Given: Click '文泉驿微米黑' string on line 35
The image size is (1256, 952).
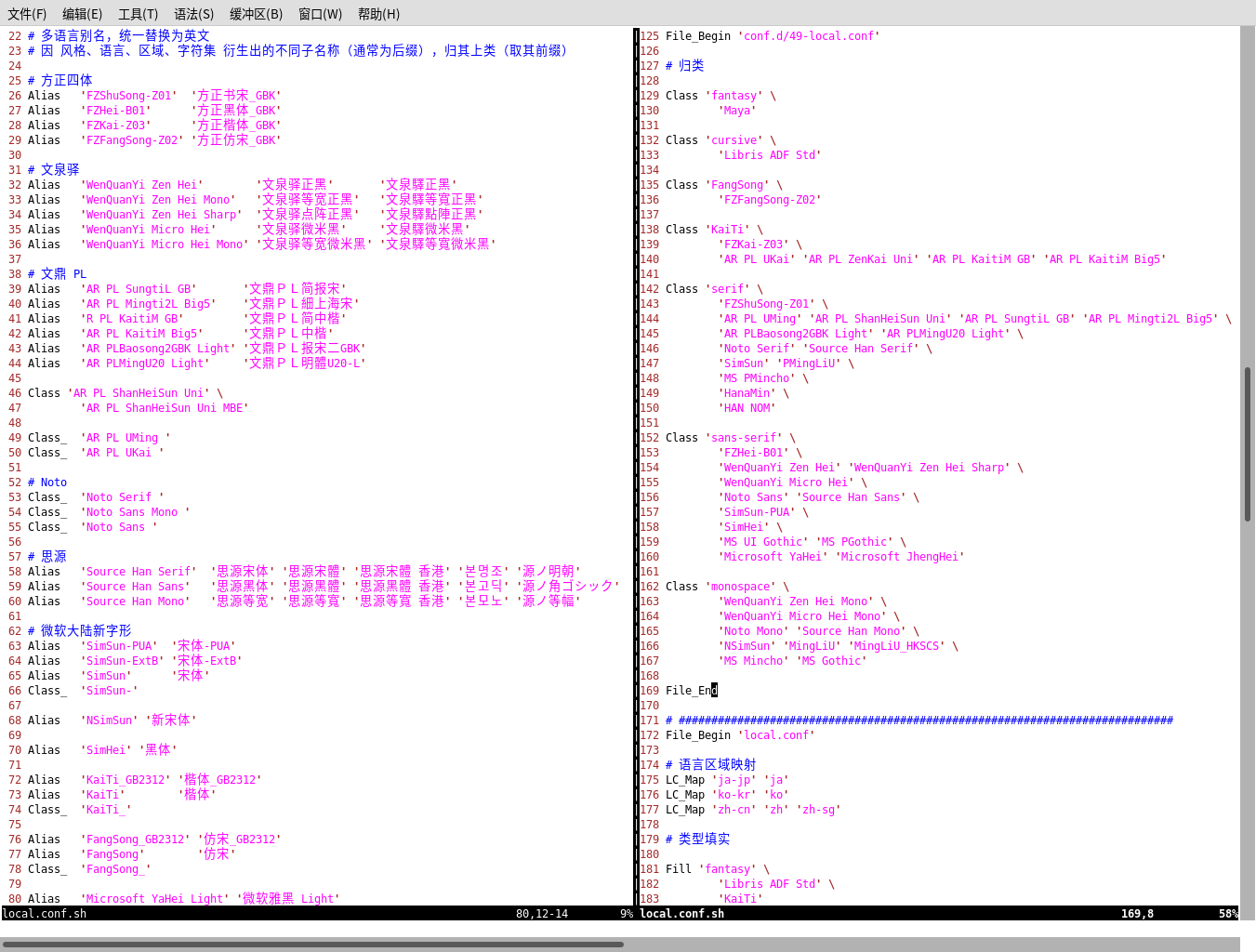Looking at the screenshot, I should point(301,230).
